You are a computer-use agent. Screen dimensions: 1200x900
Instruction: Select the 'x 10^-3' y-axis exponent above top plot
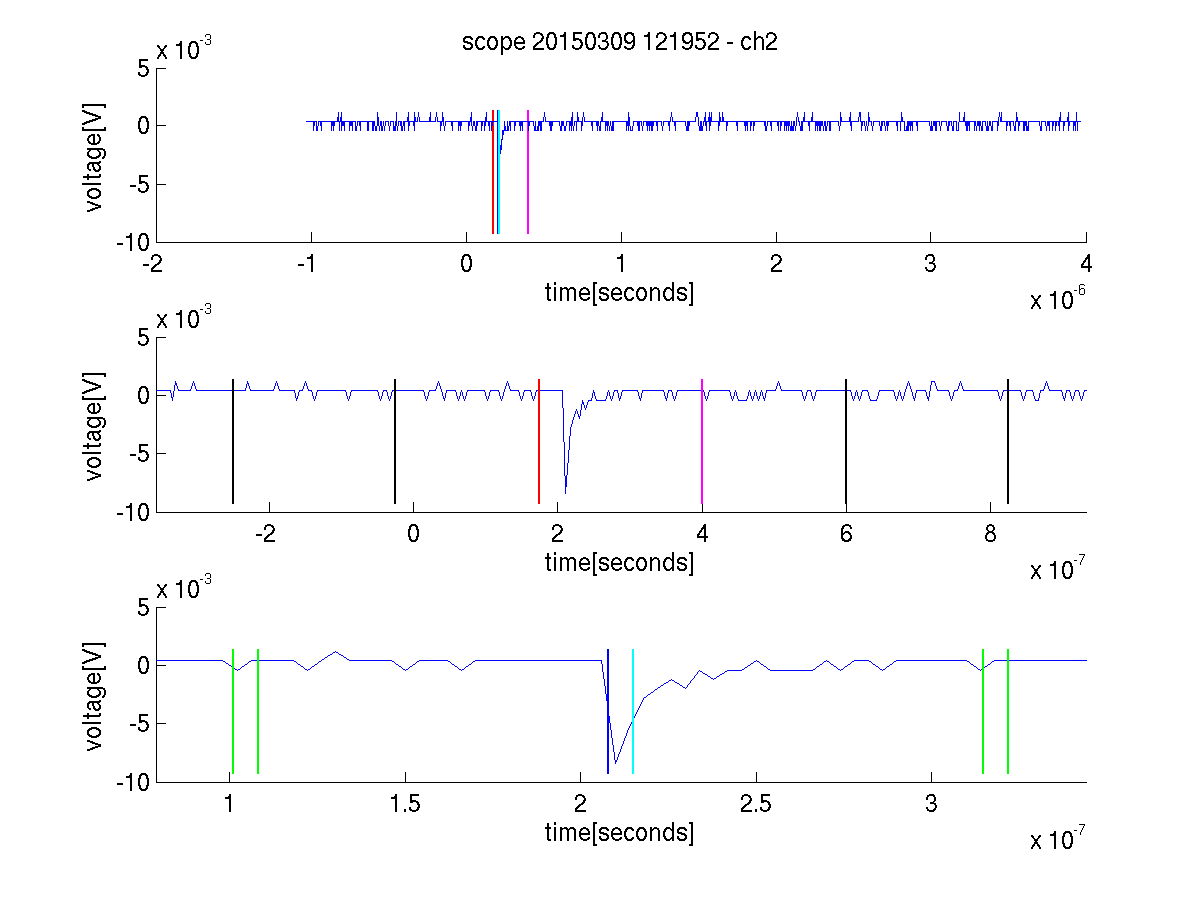coord(184,49)
